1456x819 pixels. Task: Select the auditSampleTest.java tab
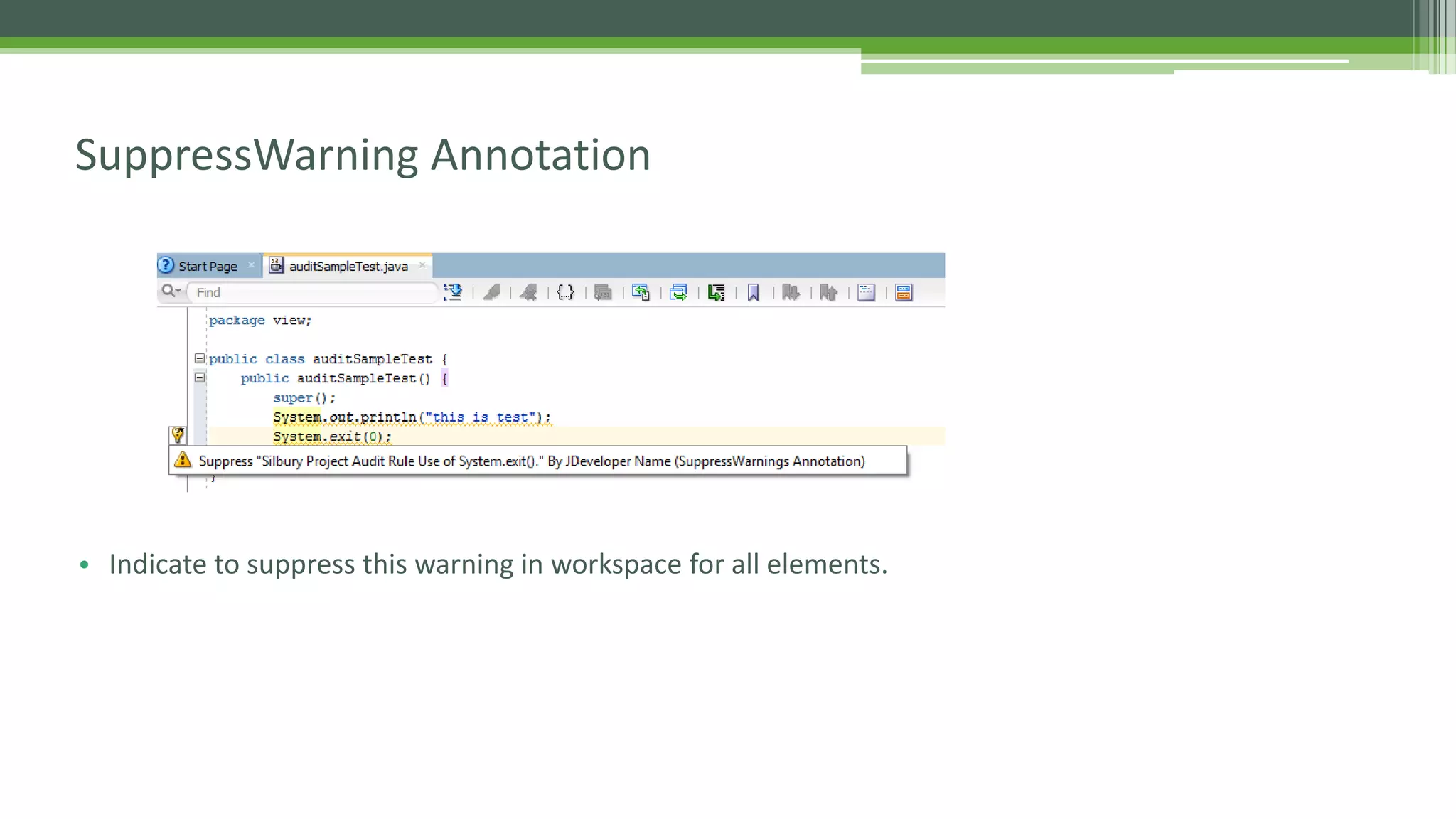tap(348, 267)
